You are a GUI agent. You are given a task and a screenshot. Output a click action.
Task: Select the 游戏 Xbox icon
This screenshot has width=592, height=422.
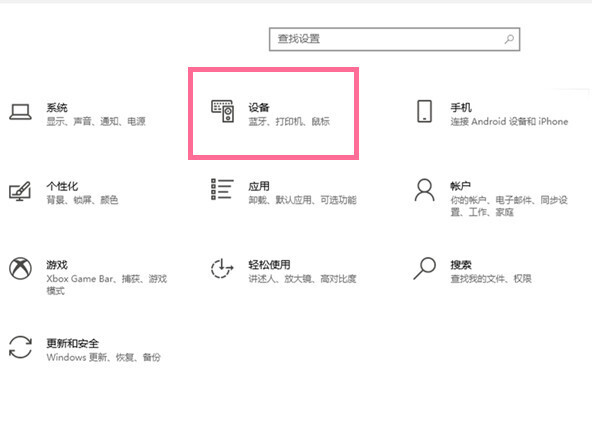pos(20,268)
